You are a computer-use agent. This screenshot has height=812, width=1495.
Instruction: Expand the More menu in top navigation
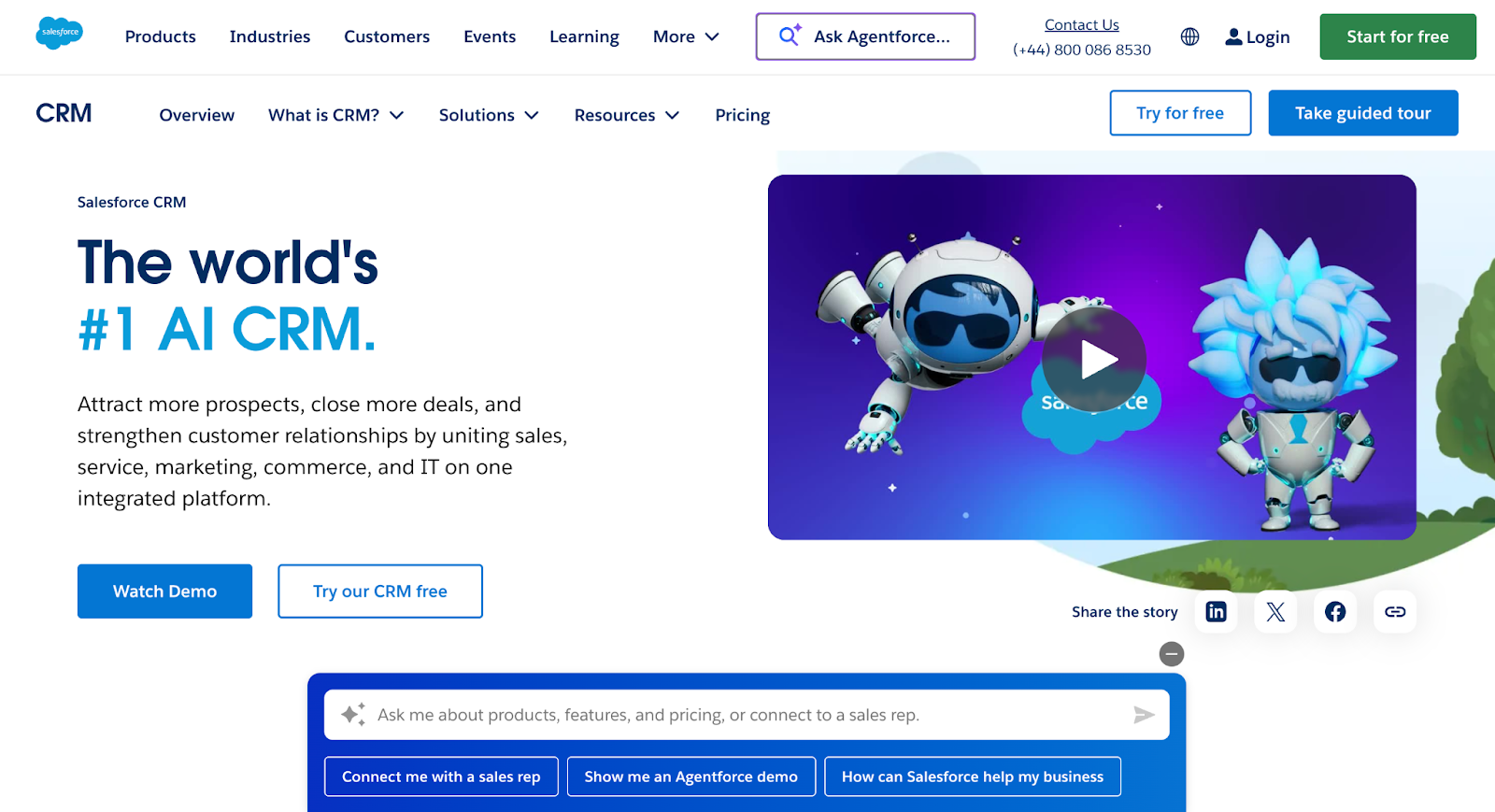686,36
